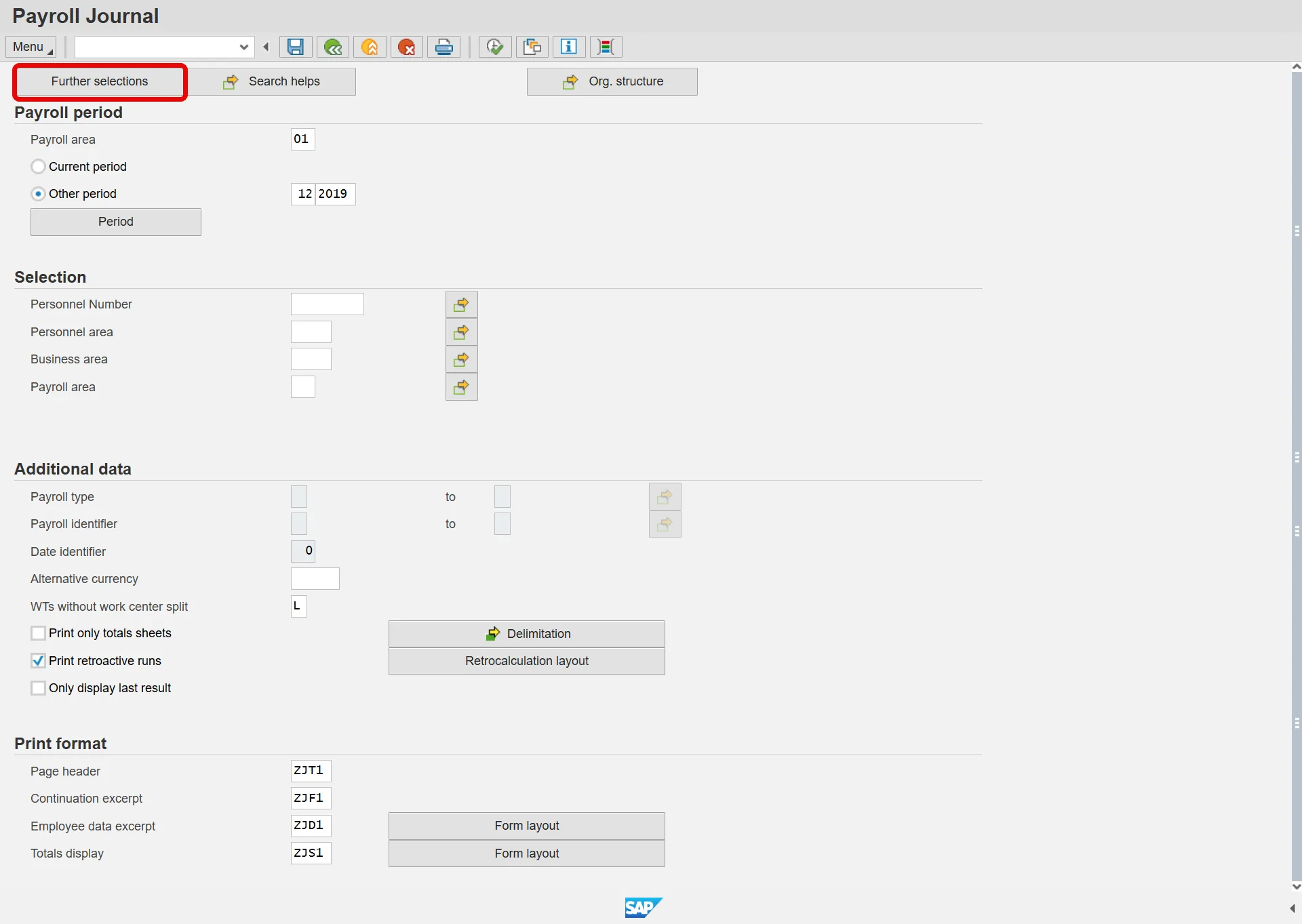Open the Org. structure button
Image resolution: width=1302 pixels, height=924 pixels.
(612, 81)
